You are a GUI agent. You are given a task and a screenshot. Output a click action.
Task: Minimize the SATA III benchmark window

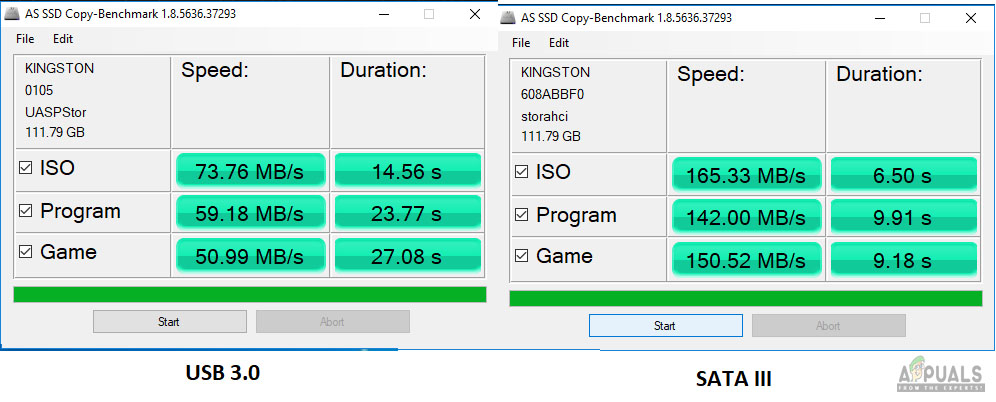pyautogui.click(x=880, y=18)
